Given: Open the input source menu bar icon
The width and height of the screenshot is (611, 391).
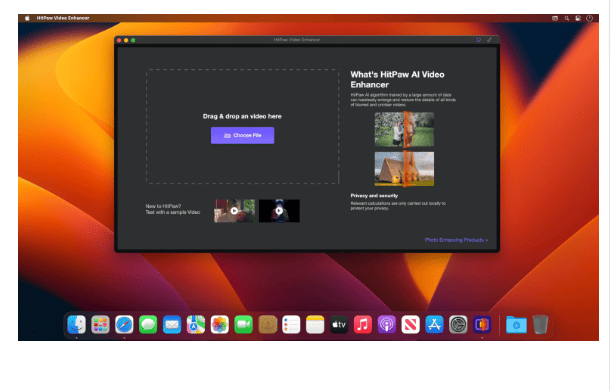Looking at the screenshot, I should point(555,18).
